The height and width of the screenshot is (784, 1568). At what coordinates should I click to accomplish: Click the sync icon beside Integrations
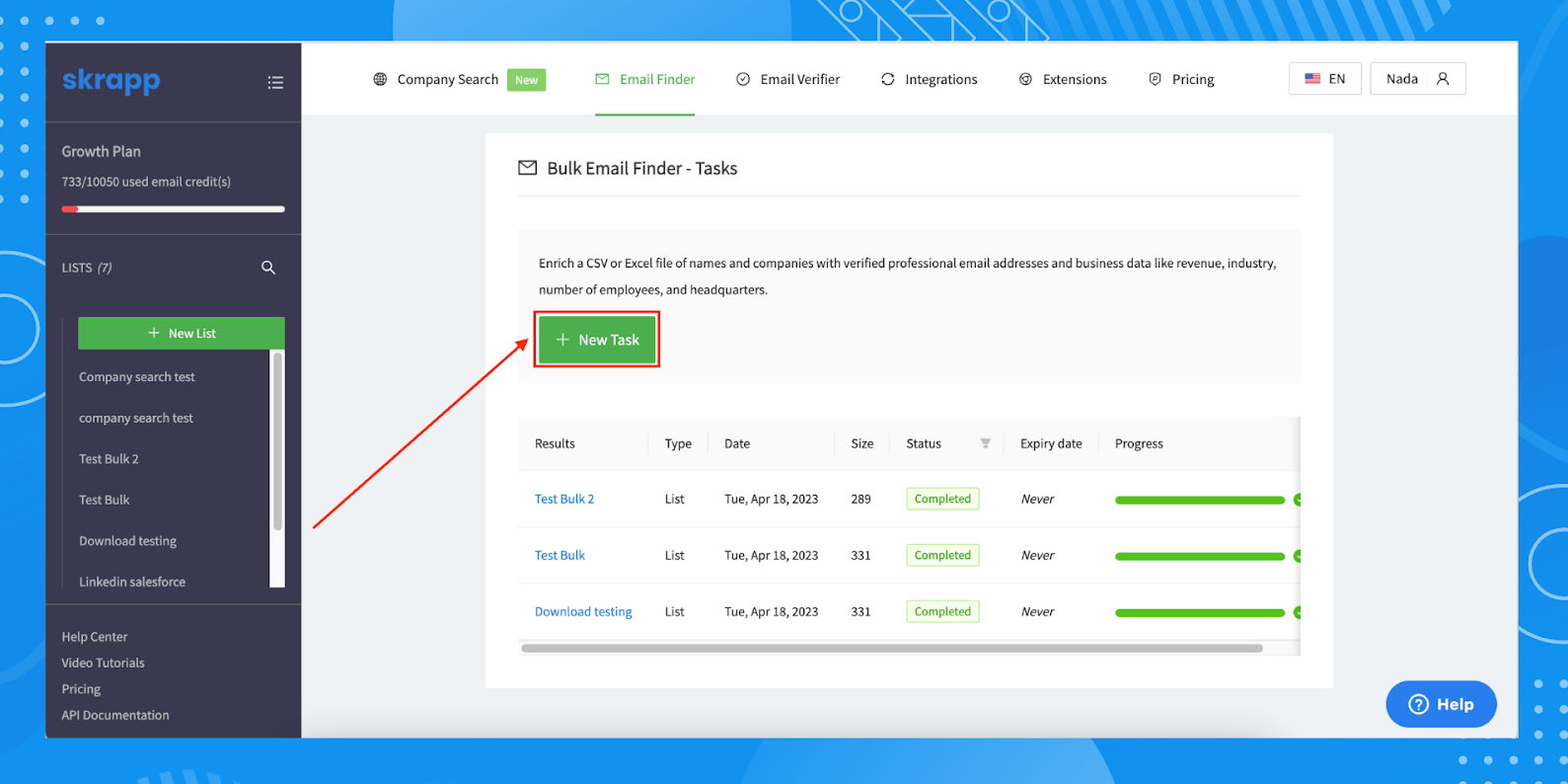(888, 79)
